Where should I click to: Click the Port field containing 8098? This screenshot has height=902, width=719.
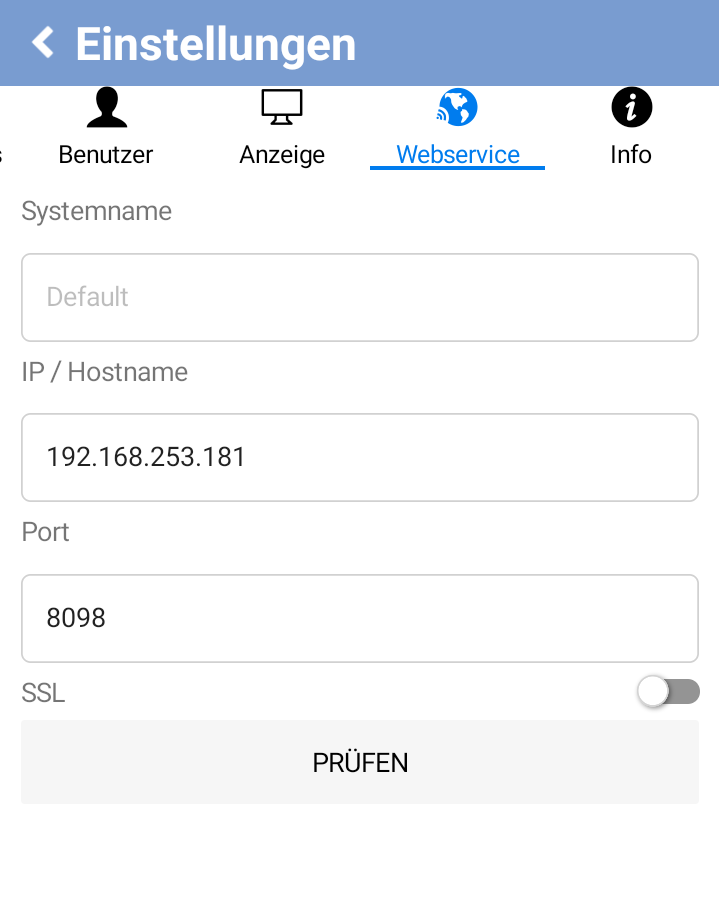click(360, 618)
